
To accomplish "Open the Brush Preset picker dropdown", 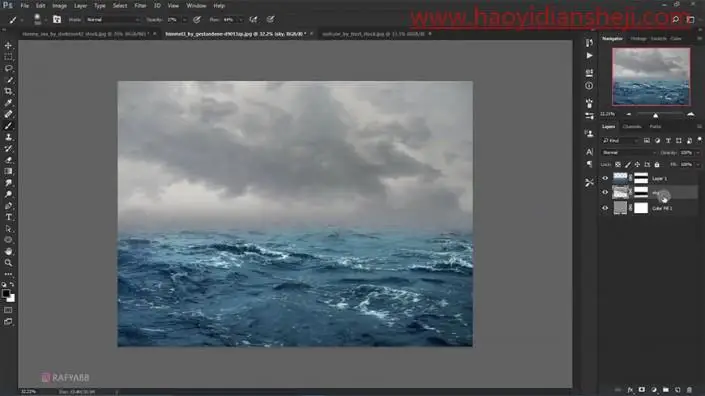I will coord(45,20).
